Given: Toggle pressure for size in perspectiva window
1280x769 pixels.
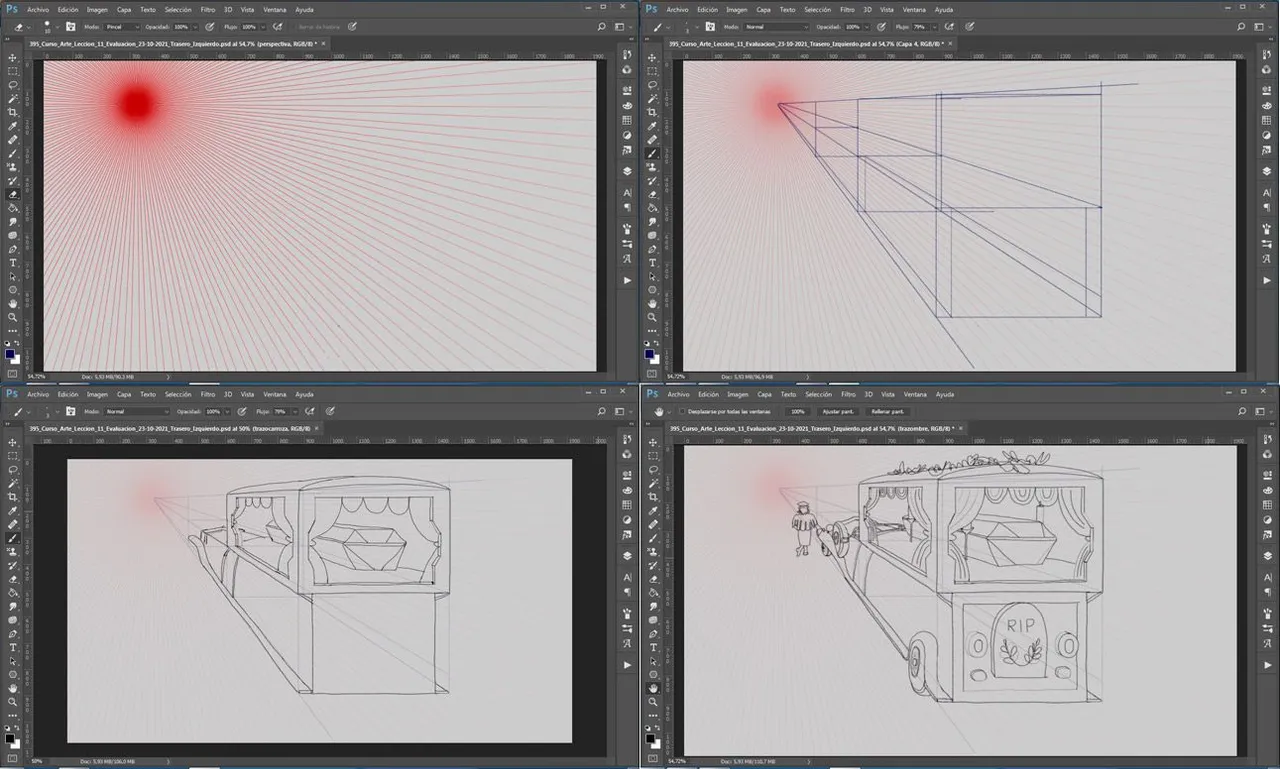Looking at the screenshot, I should click(352, 27).
